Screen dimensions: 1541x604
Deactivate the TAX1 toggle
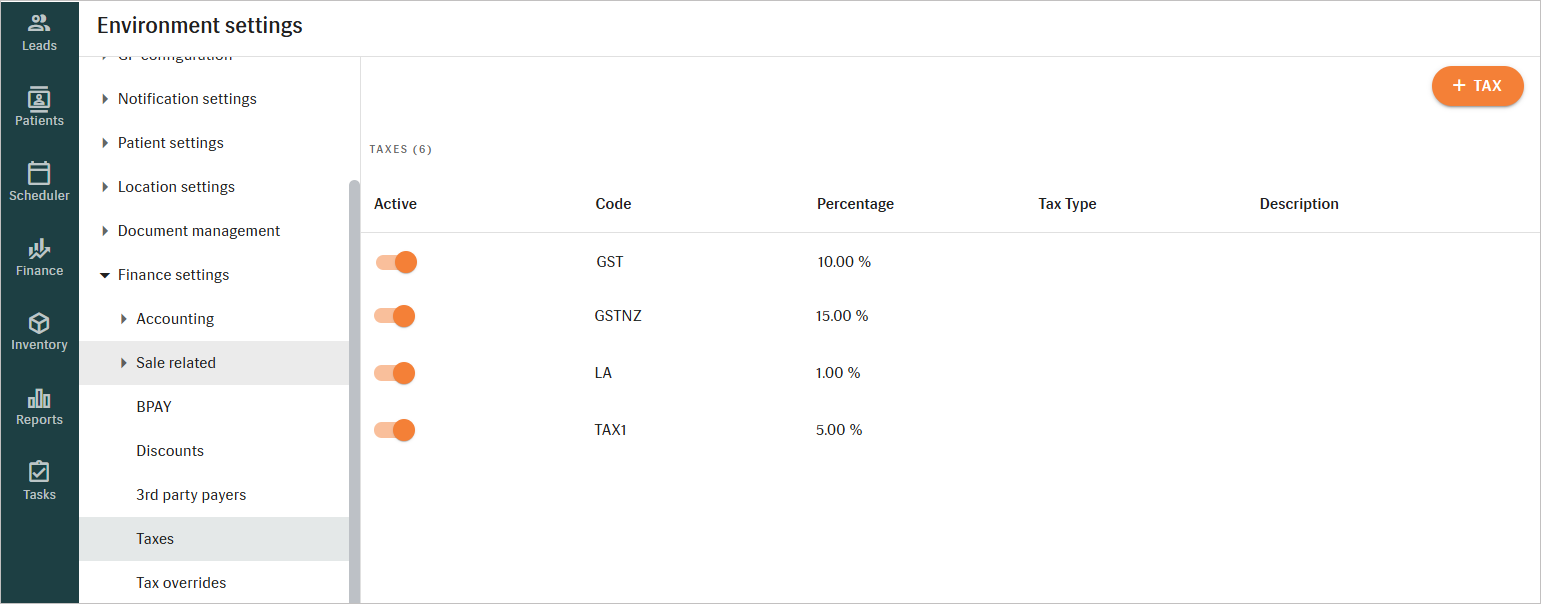pos(395,430)
